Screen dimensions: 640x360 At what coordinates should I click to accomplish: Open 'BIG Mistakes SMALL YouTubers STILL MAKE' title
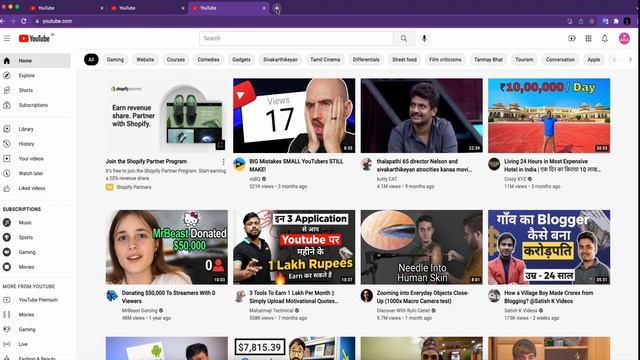[296, 165]
